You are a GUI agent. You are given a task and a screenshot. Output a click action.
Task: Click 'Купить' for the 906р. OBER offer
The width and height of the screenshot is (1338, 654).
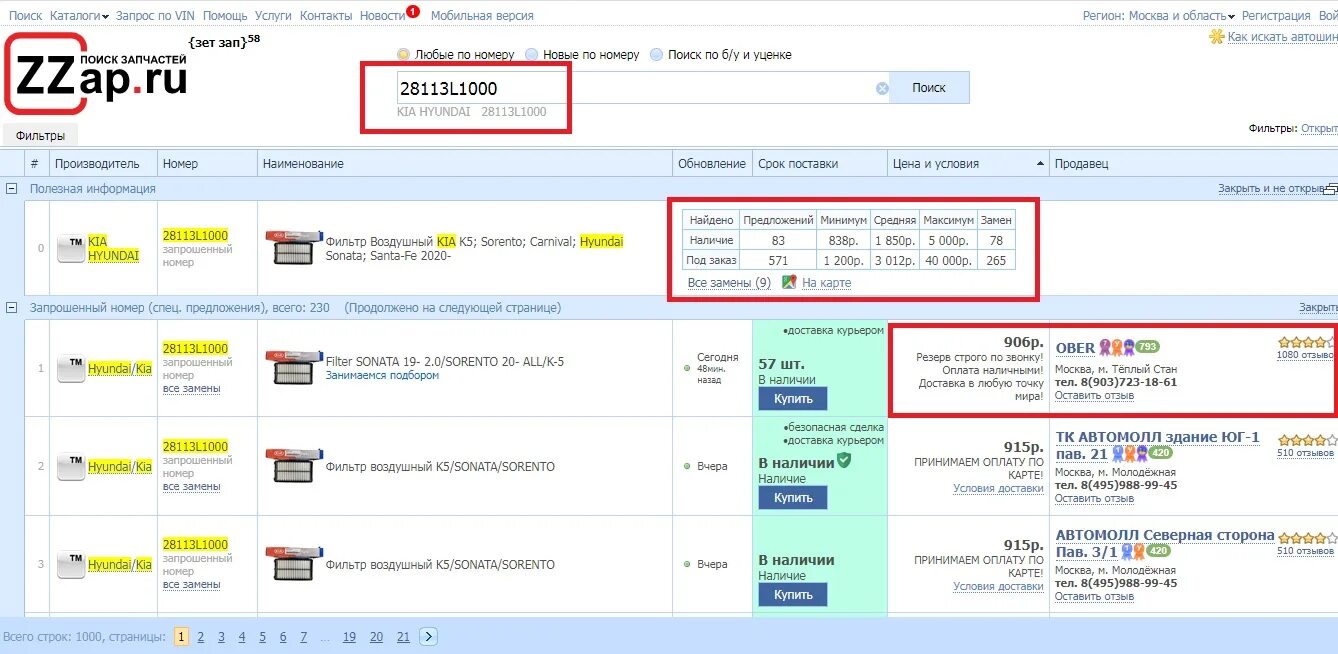[x=793, y=398]
